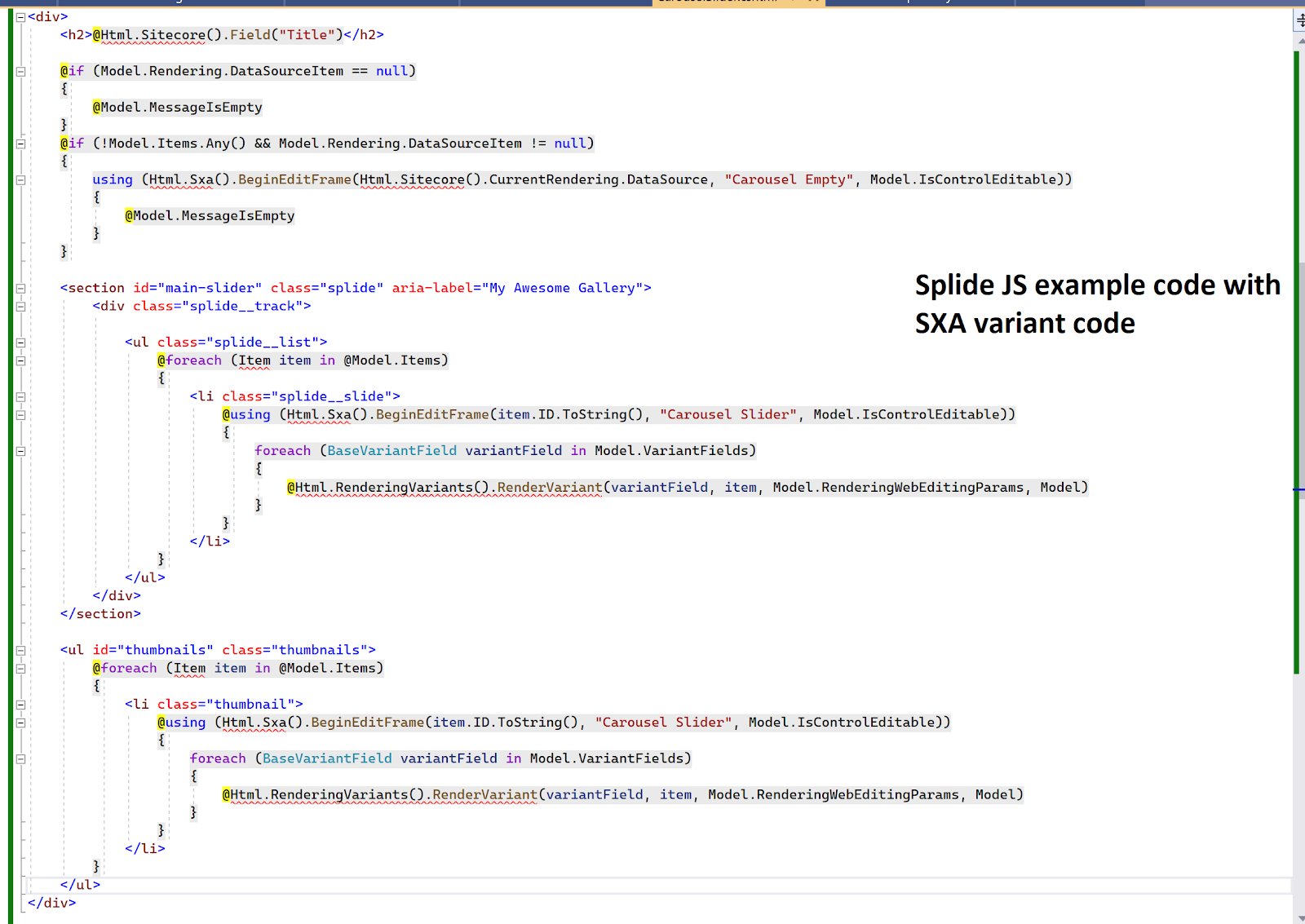Image resolution: width=1305 pixels, height=924 pixels.
Task: Collapse the ul id="thumbnails" region
Action: (x=21, y=650)
